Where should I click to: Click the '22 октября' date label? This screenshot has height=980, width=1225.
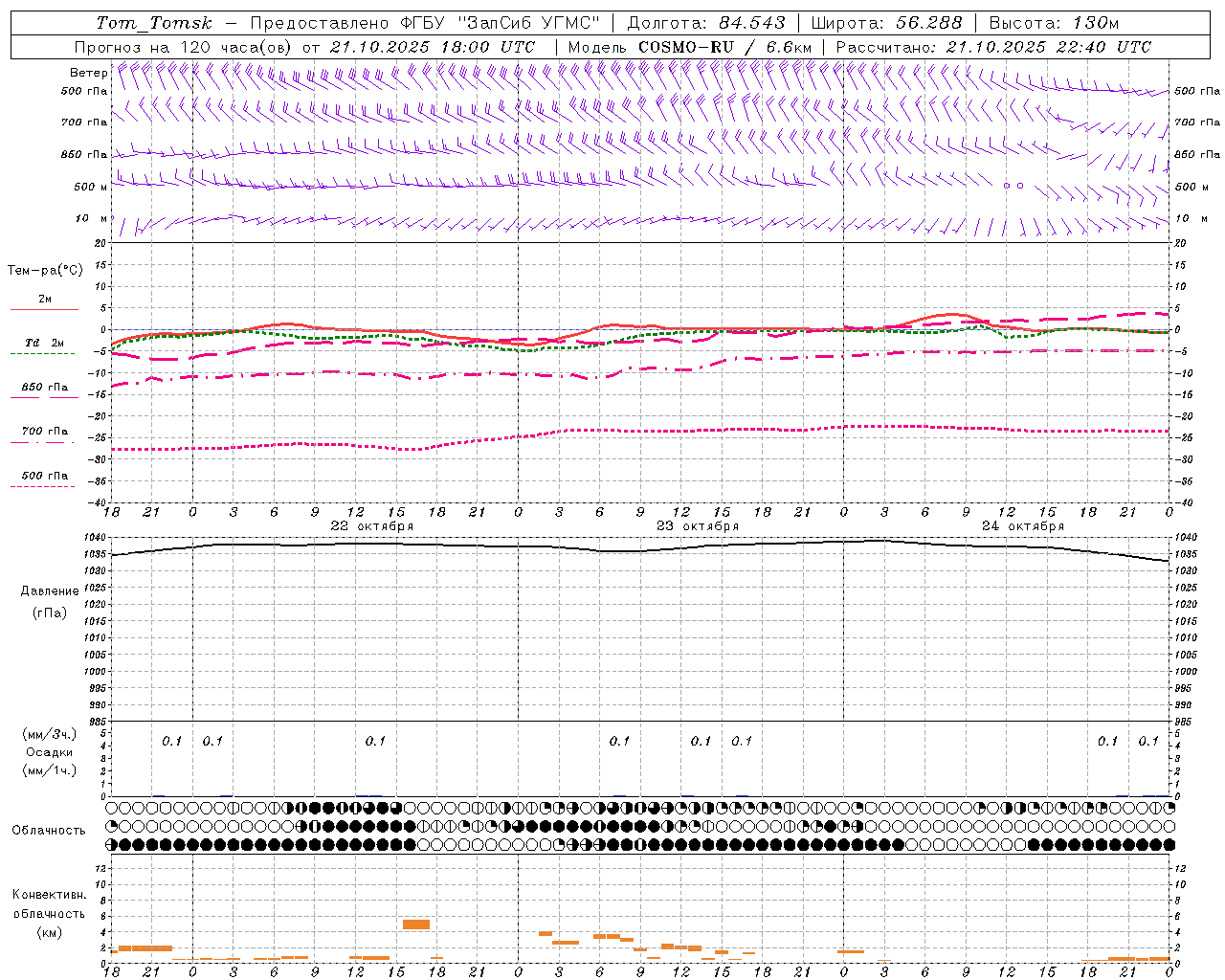point(372,526)
